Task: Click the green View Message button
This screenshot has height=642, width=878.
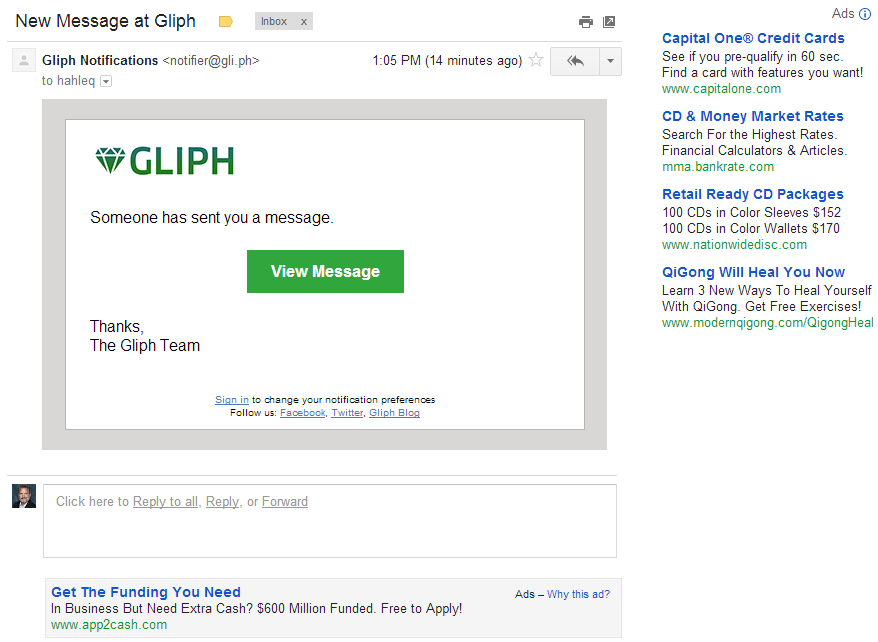Action: click(x=325, y=271)
